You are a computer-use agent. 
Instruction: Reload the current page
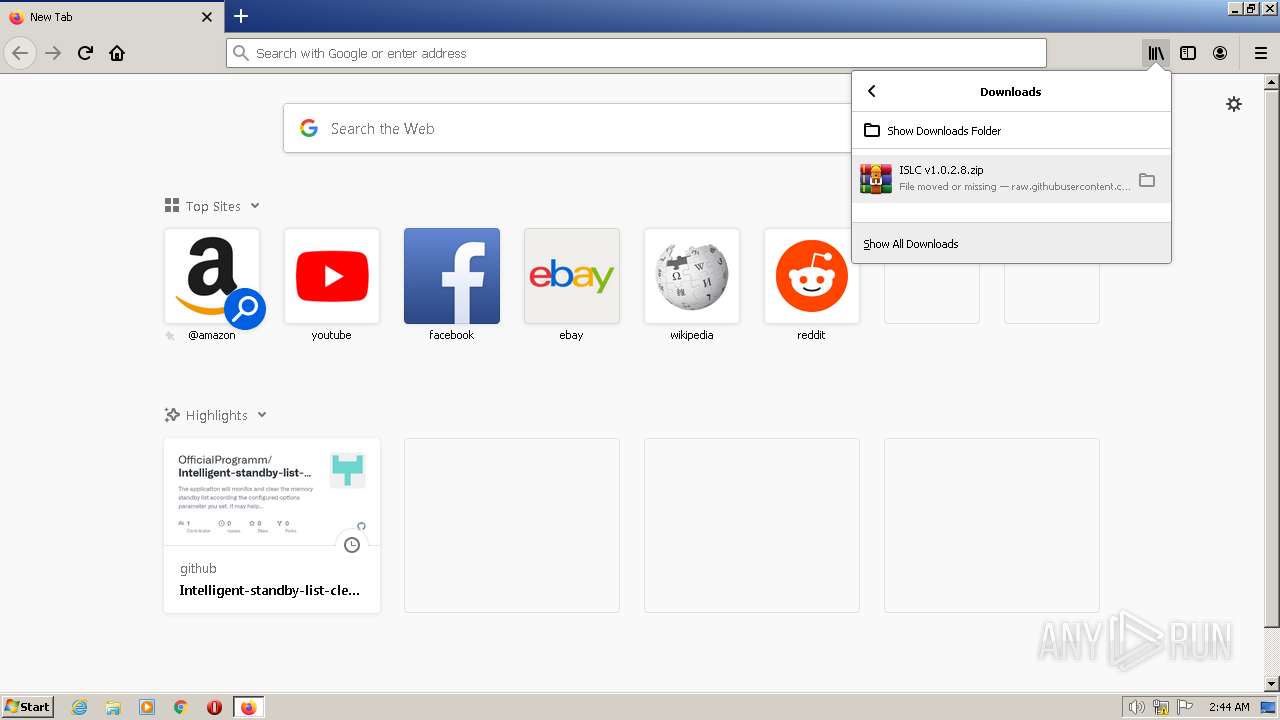click(85, 53)
